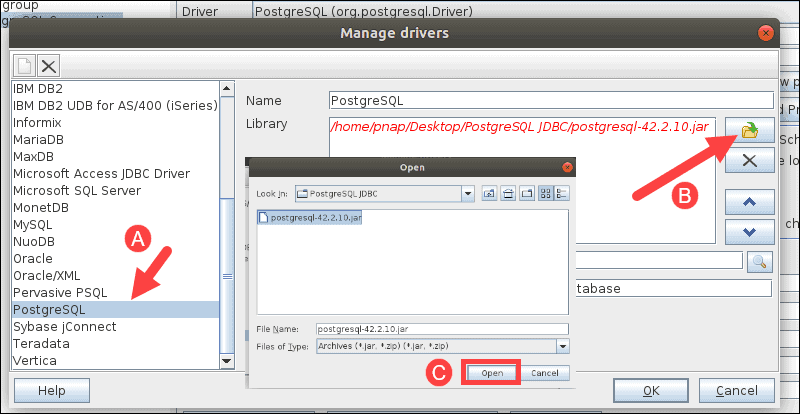Remove library entry with X button

click(749, 160)
